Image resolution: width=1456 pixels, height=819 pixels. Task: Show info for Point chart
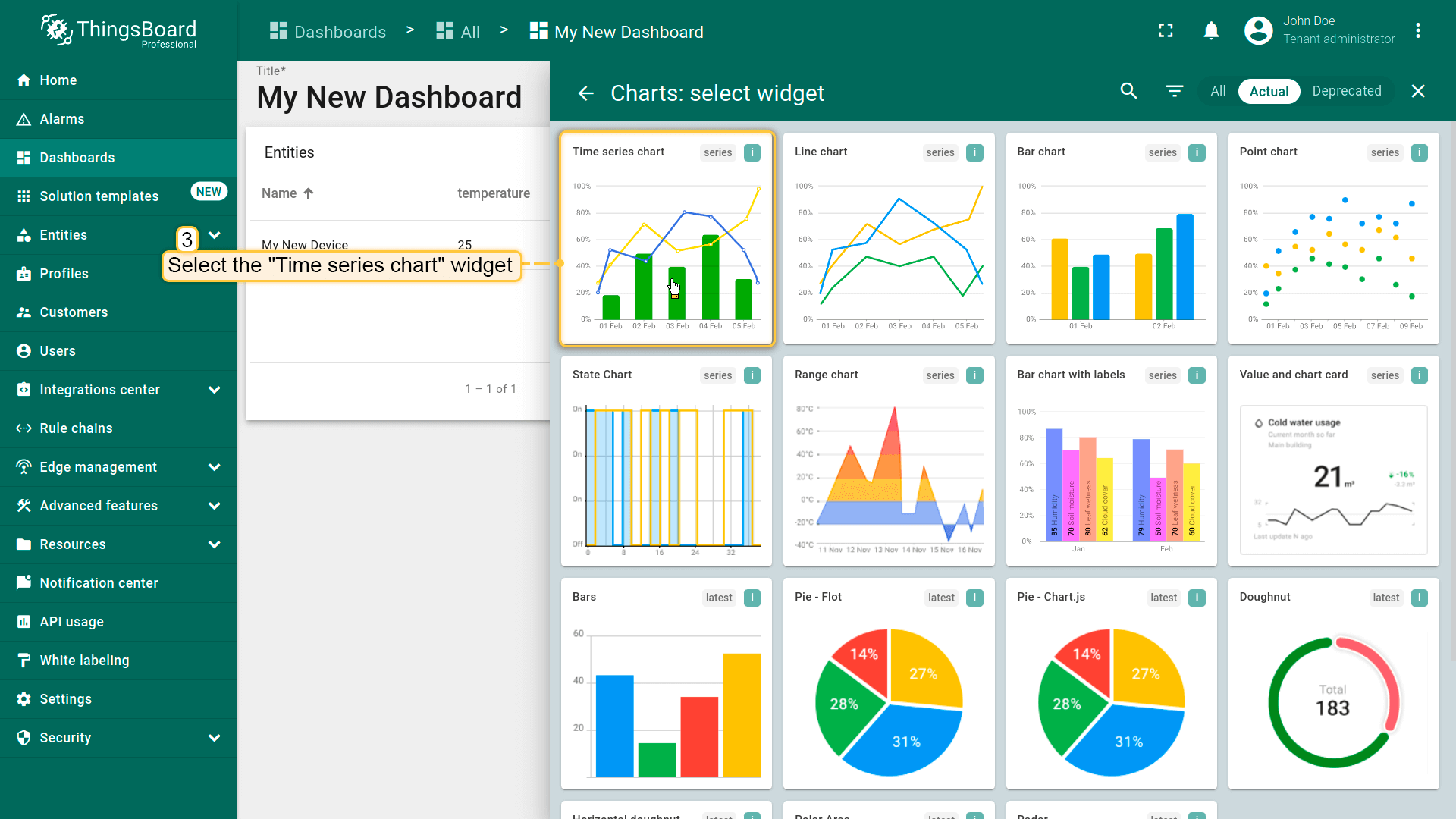pyautogui.click(x=1420, y=152)
